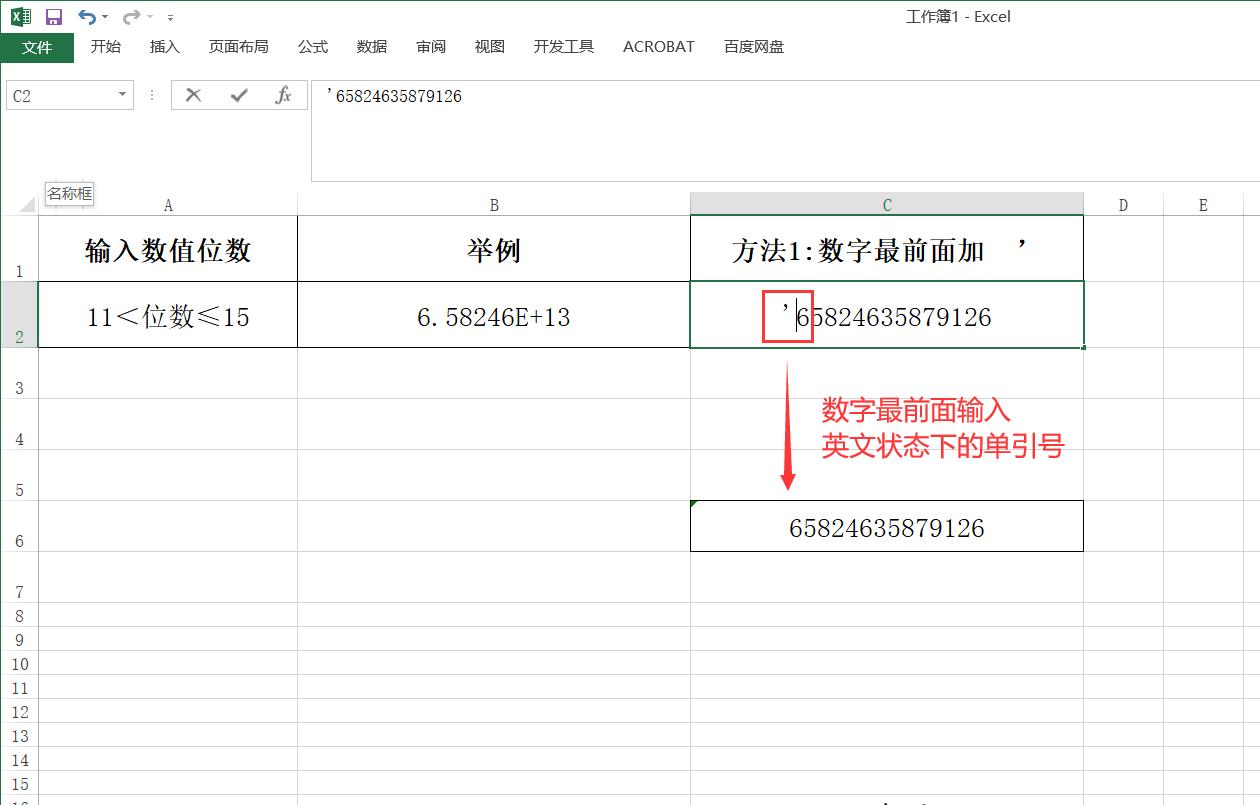Click the Name Box showing C2
The width and height of the screenshot is (1260, 805).
60,96
